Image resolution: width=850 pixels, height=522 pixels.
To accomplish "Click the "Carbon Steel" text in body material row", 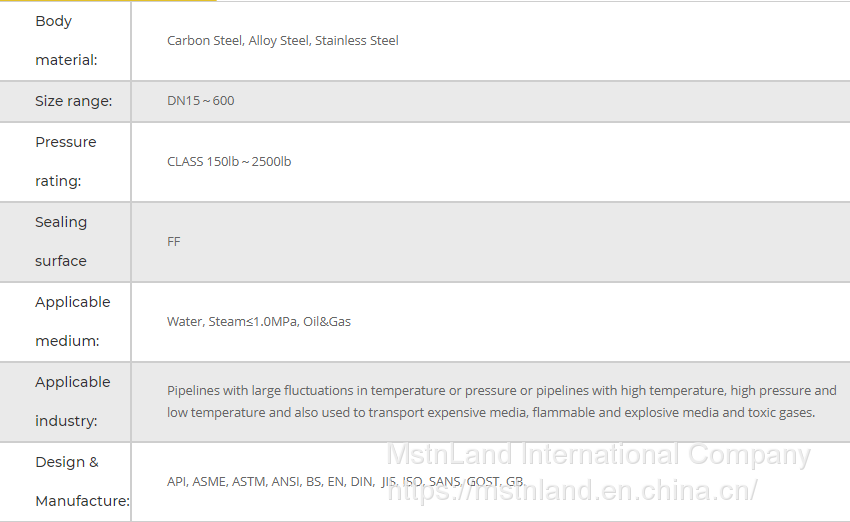I will (x=204, y=41).
